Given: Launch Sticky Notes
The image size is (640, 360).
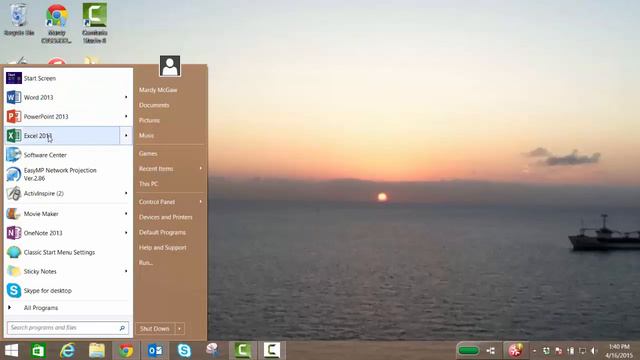Looking at the screenshot, I should tap(62, 271).
